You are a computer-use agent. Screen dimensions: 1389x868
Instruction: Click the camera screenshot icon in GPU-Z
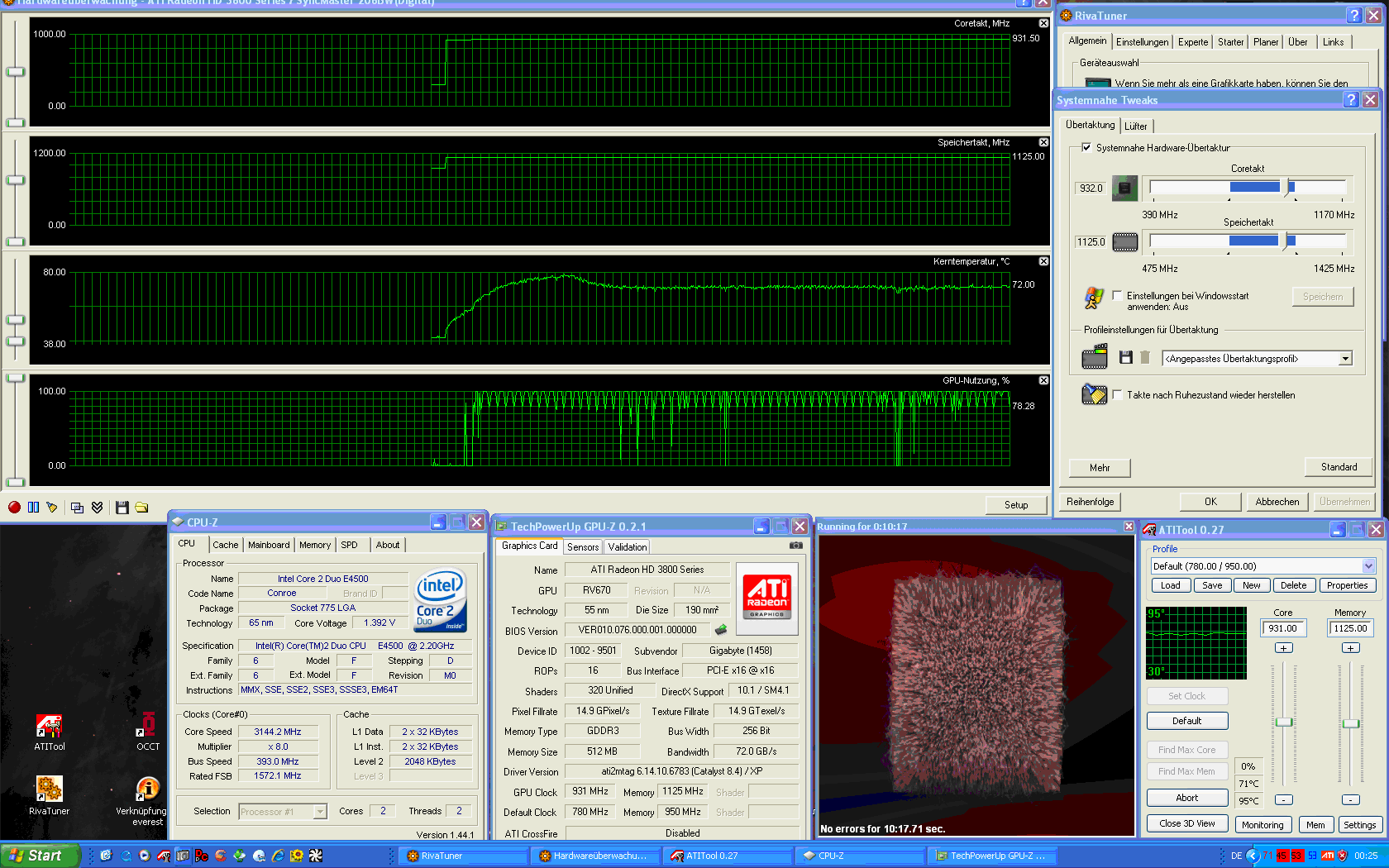click(795, 546)
